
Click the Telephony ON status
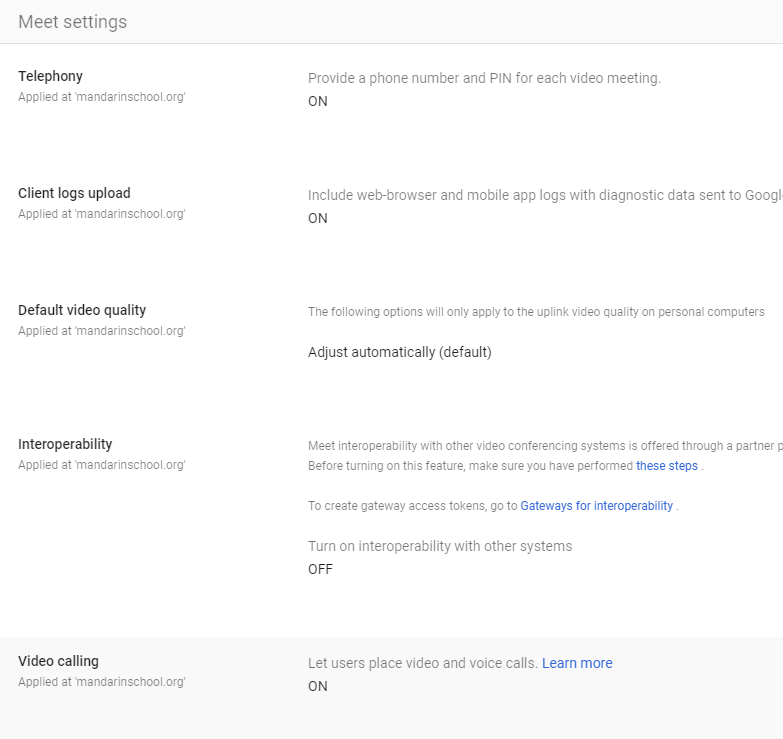318,101
